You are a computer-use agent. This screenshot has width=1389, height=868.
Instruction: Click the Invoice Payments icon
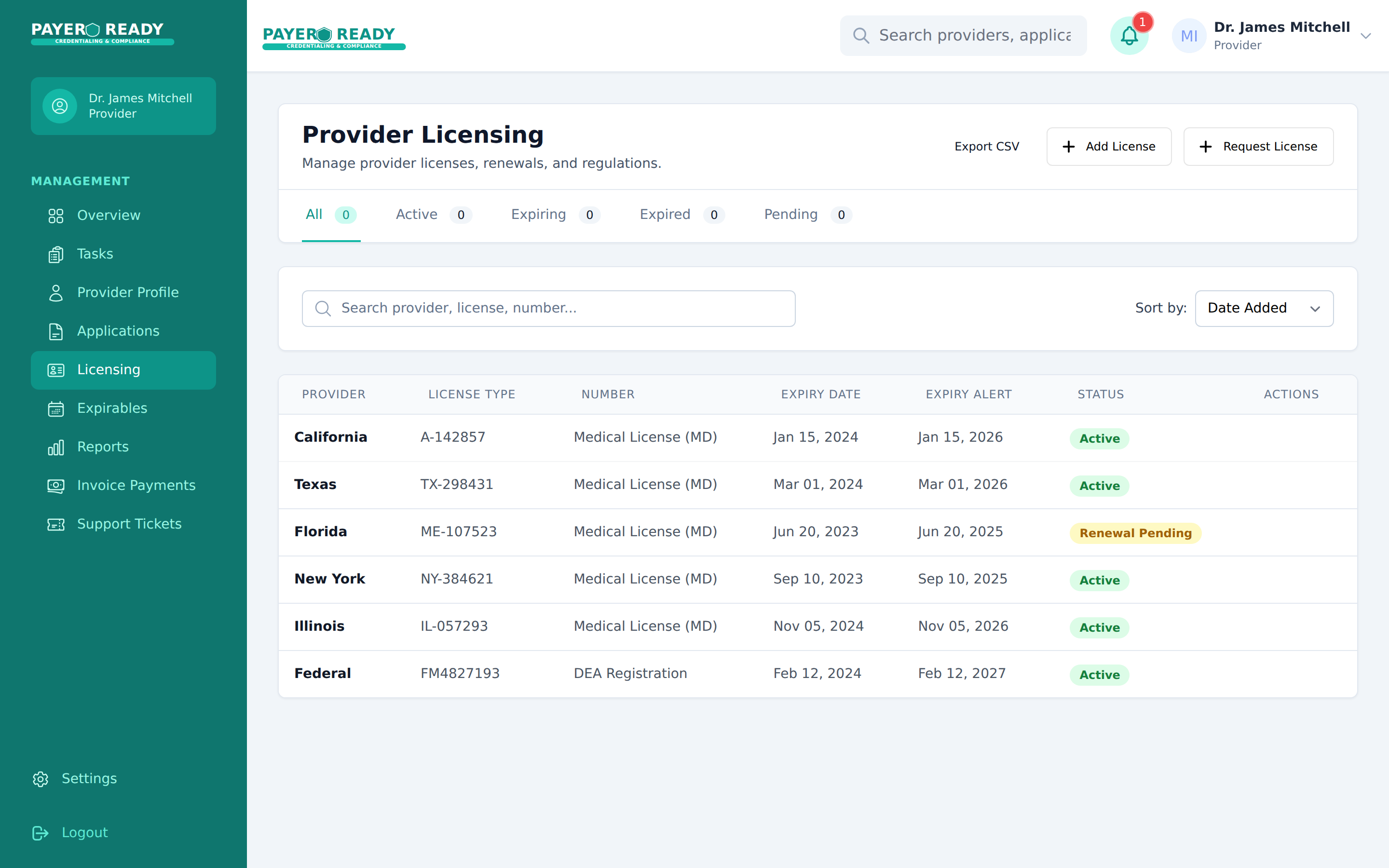(55, 486)
